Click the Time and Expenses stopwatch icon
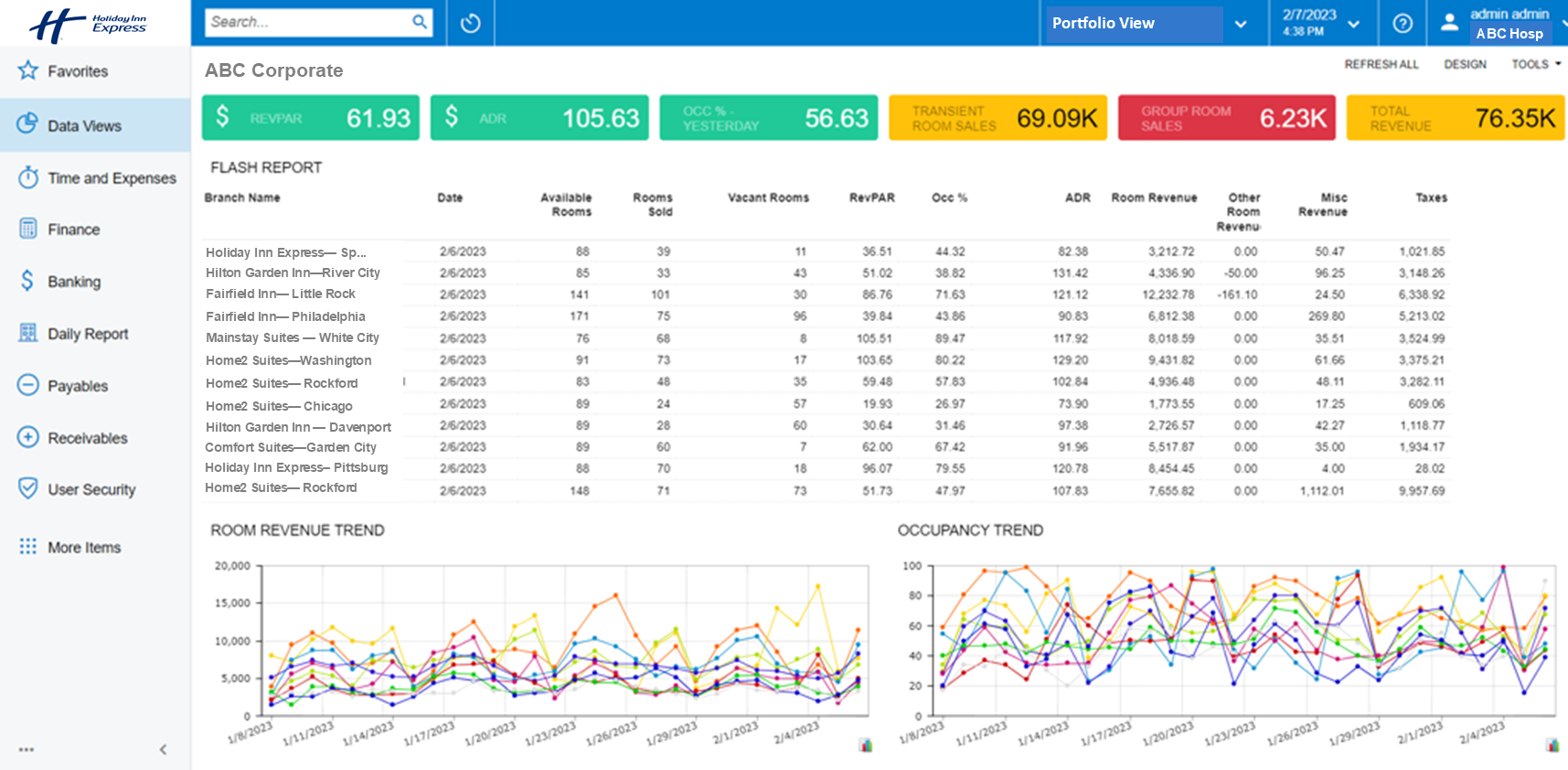The width and height of the screenshot is (1568, 770). (28, 177)
